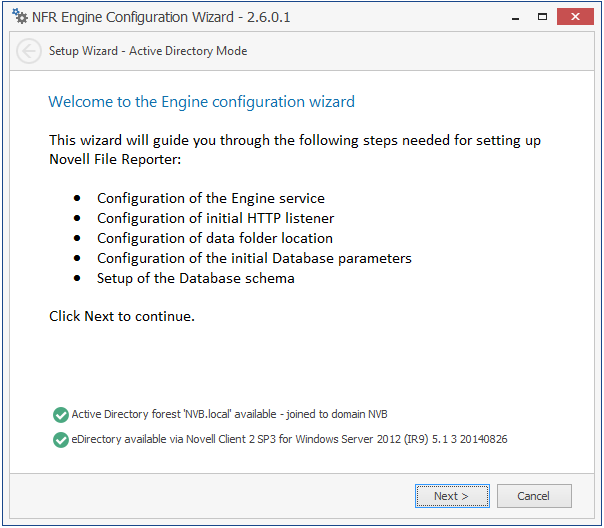This screenshot has height=528, width=604.
Task: Cancel the configuration wizard
Action: 533,496
